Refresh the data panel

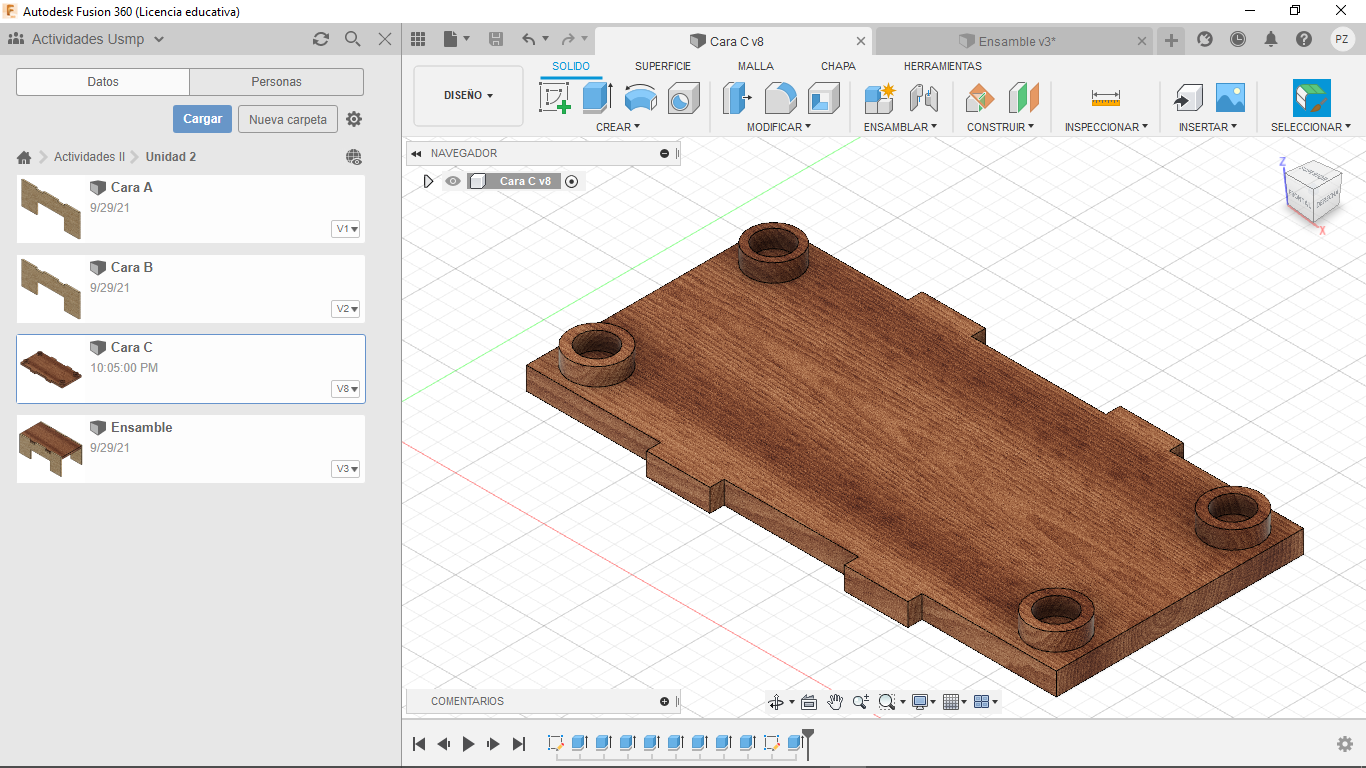click(321, 39)
